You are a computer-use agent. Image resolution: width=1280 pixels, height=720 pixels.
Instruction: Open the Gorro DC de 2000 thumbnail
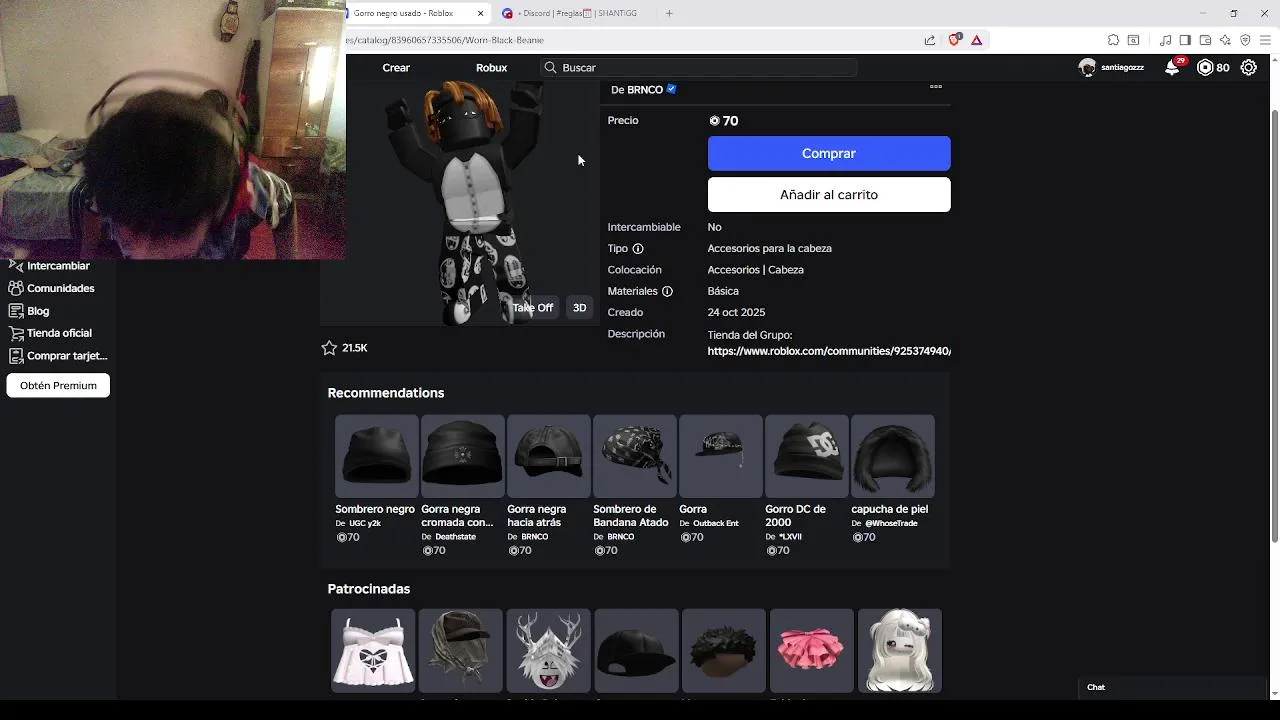tap(806, 456)
